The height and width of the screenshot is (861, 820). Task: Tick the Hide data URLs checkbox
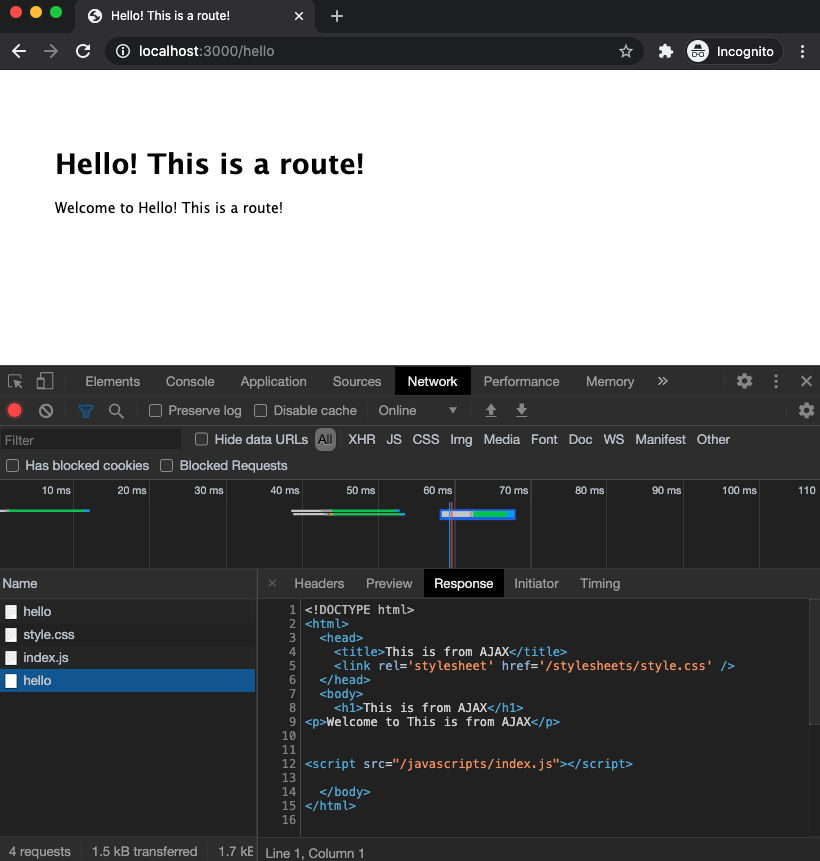pos(202,439)
